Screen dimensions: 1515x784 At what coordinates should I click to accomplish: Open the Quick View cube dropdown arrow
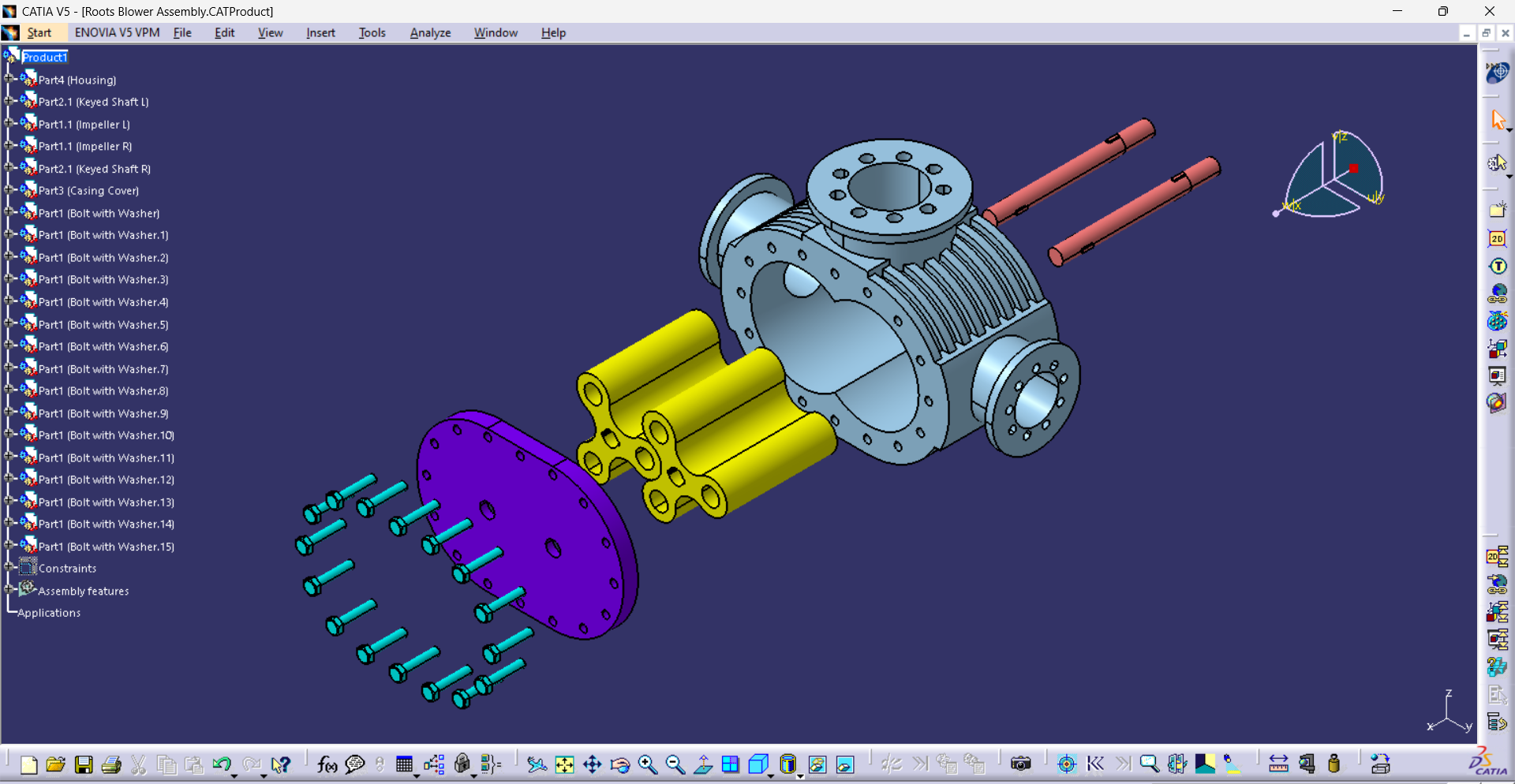[x=770, y=777]
